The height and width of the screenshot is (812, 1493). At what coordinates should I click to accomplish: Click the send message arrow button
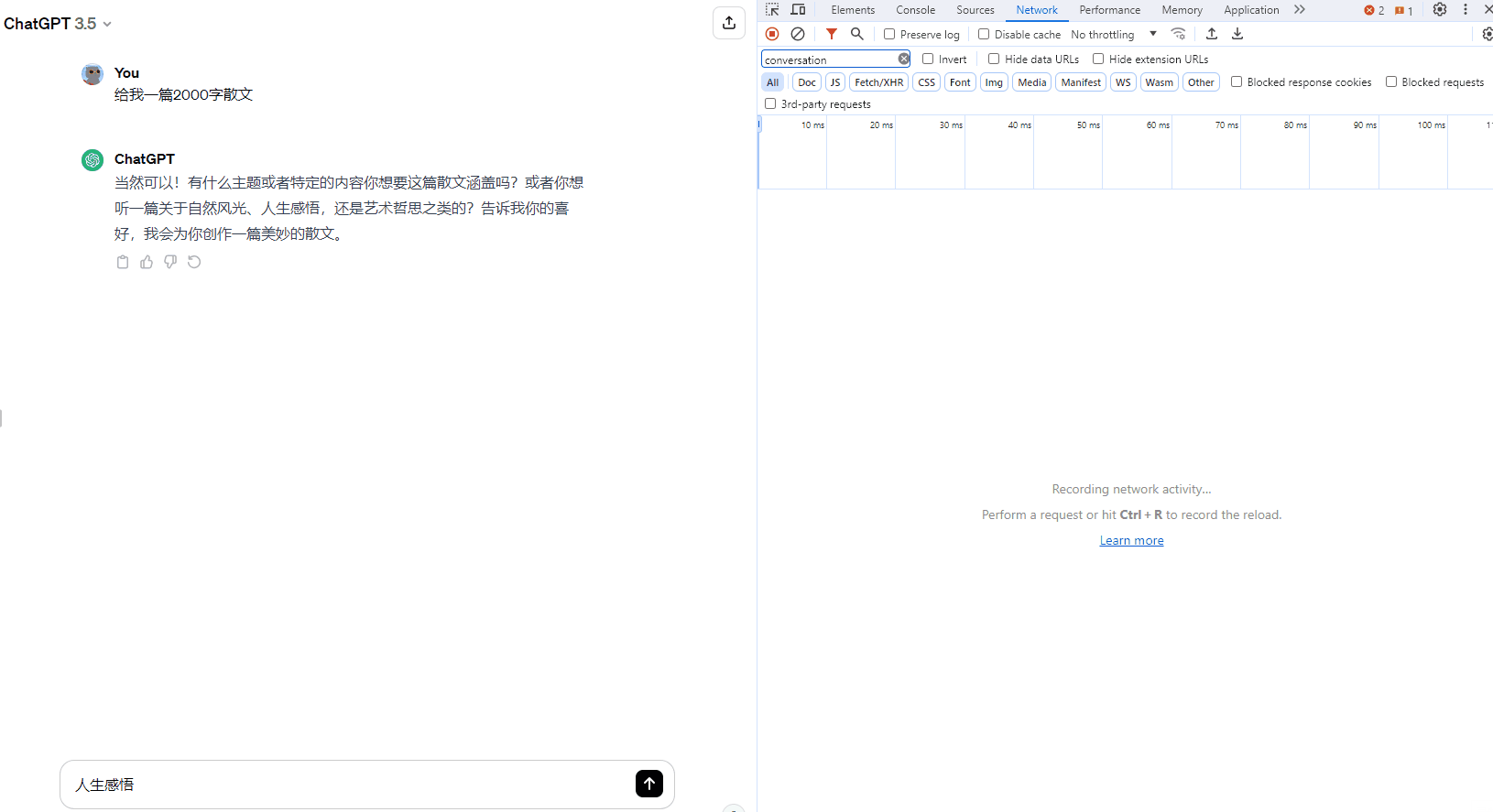[648, 784]
